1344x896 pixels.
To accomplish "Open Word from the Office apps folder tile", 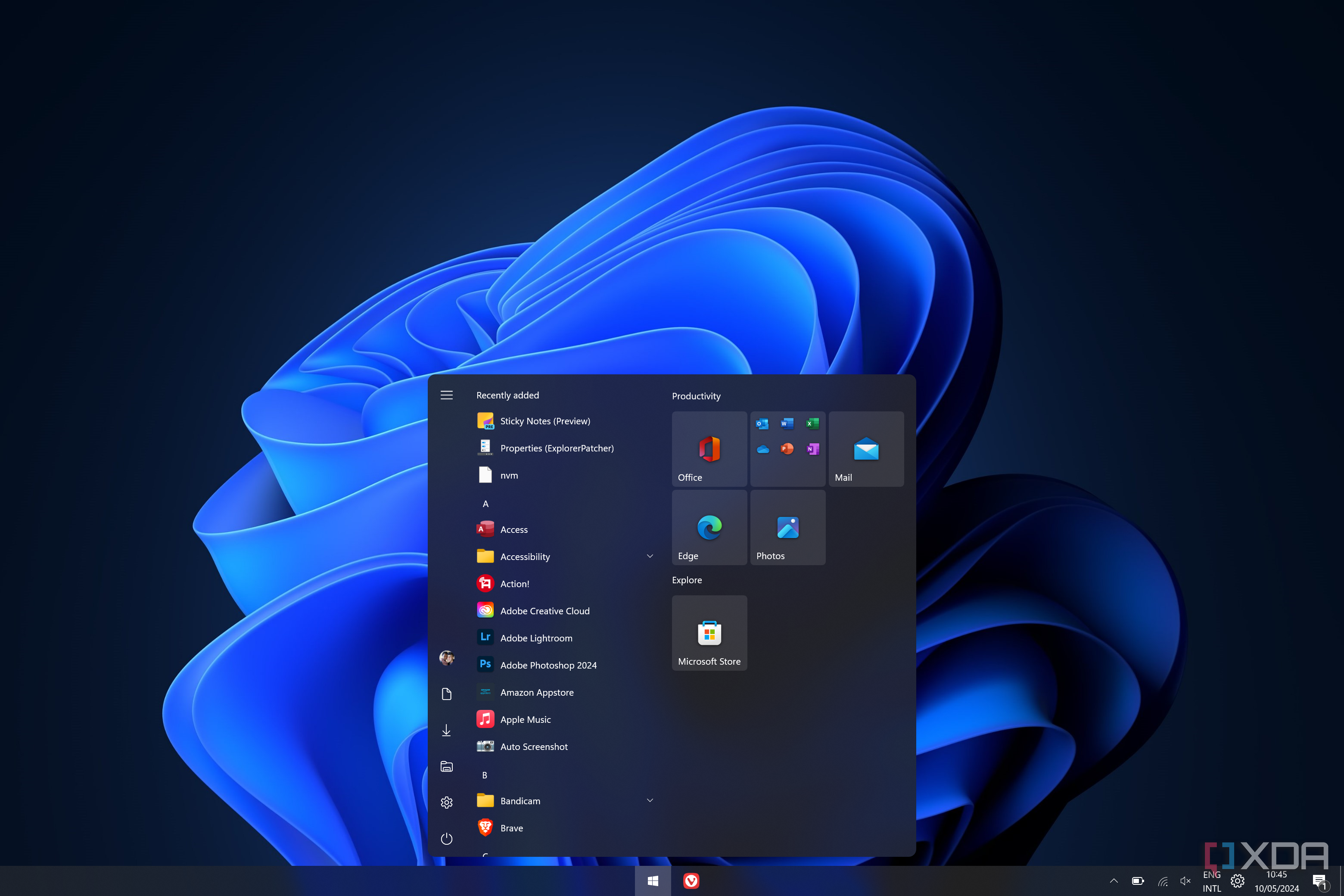I will click(787, 424).
